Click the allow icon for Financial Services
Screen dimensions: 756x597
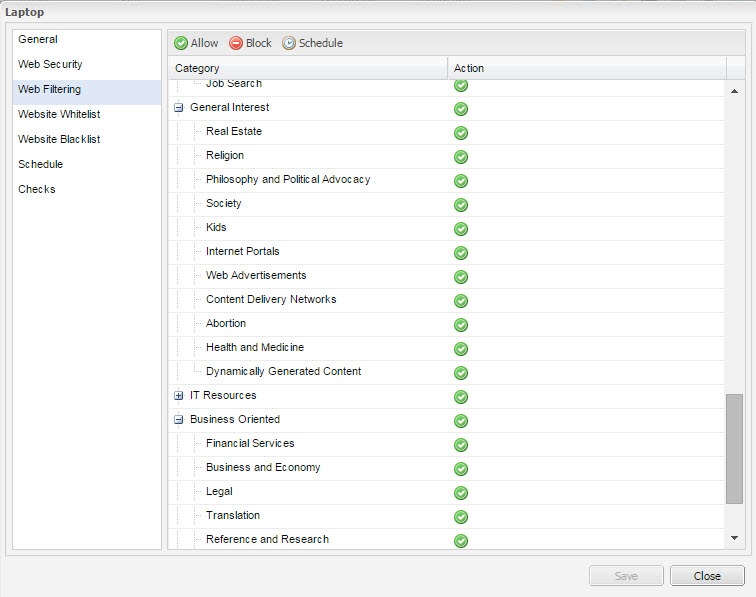[x=461, y=445]
